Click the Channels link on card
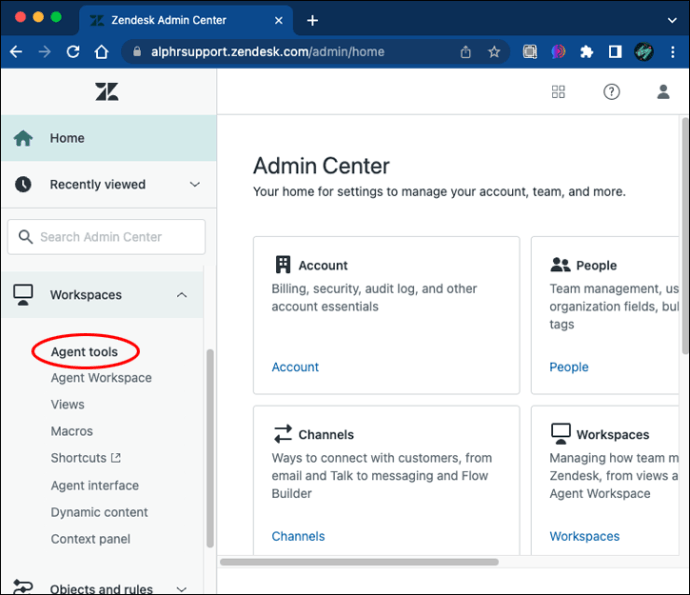This screenshot has height=595, width=690. tap(298, 536)
